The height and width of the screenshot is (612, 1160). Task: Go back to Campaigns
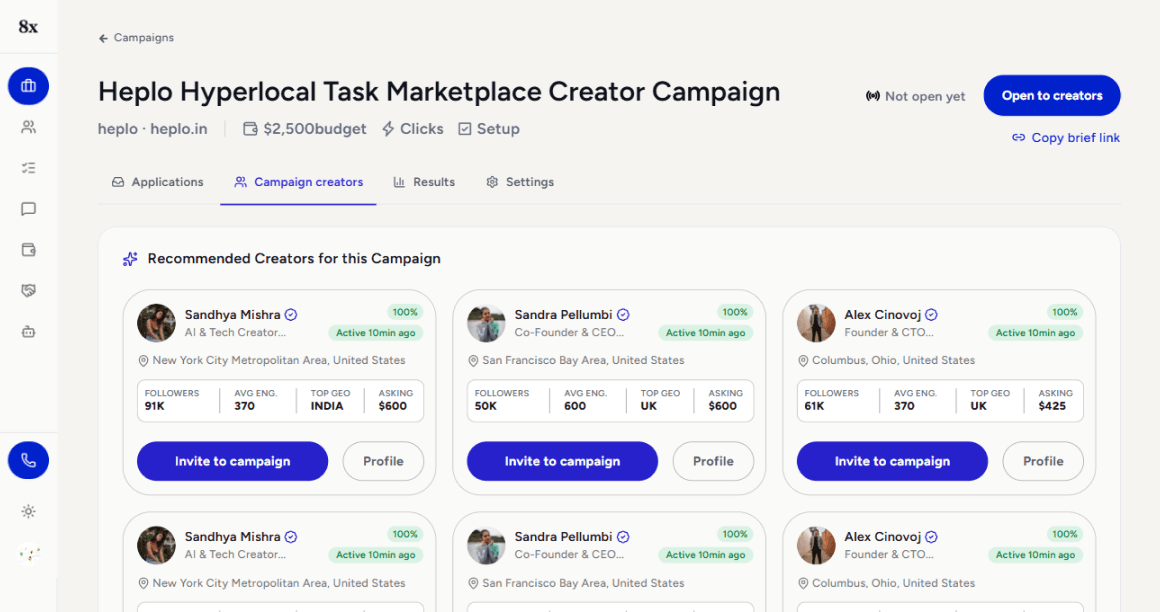136,38
